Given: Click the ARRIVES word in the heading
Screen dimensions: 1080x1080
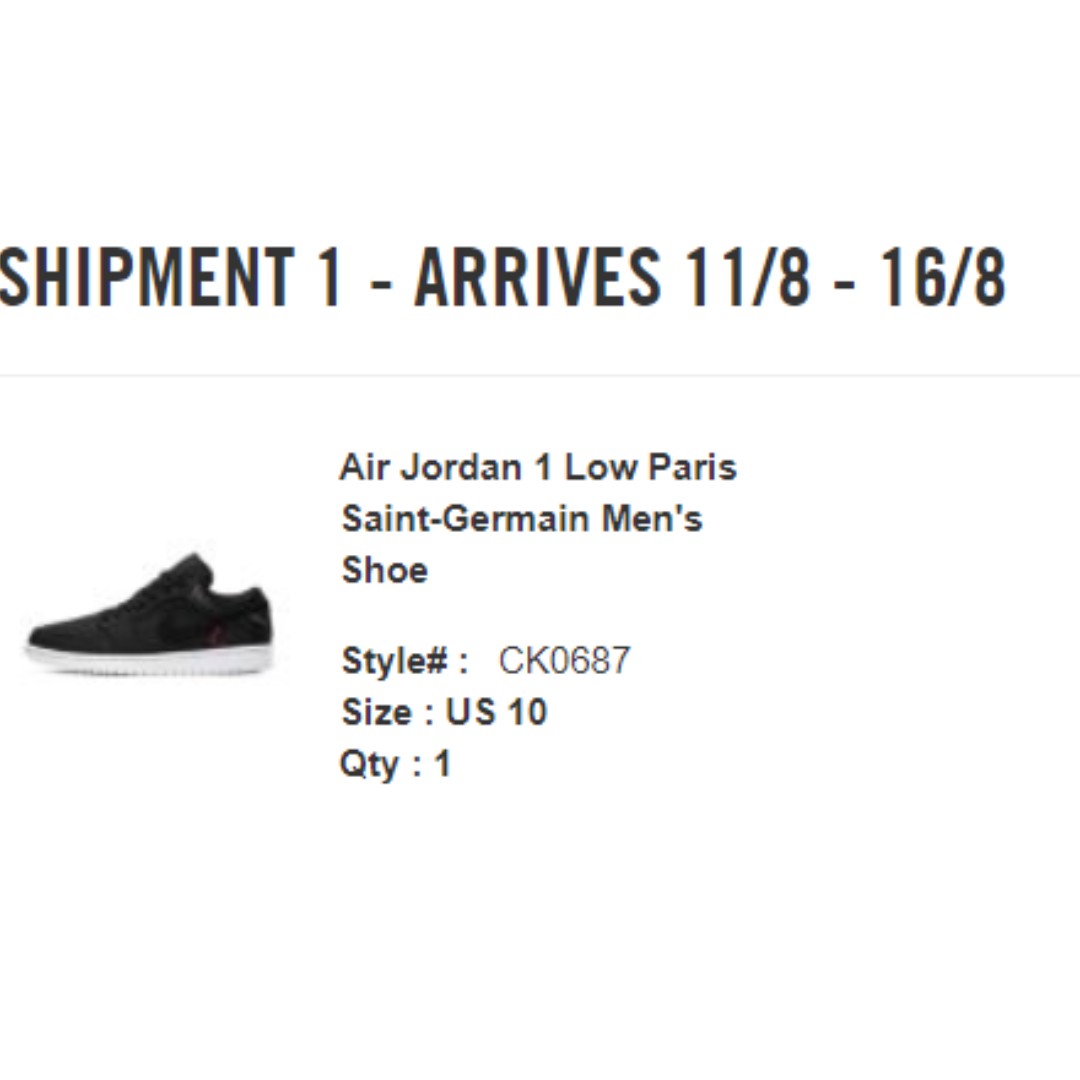Looking at the screenshot, I should coord(537,277).
